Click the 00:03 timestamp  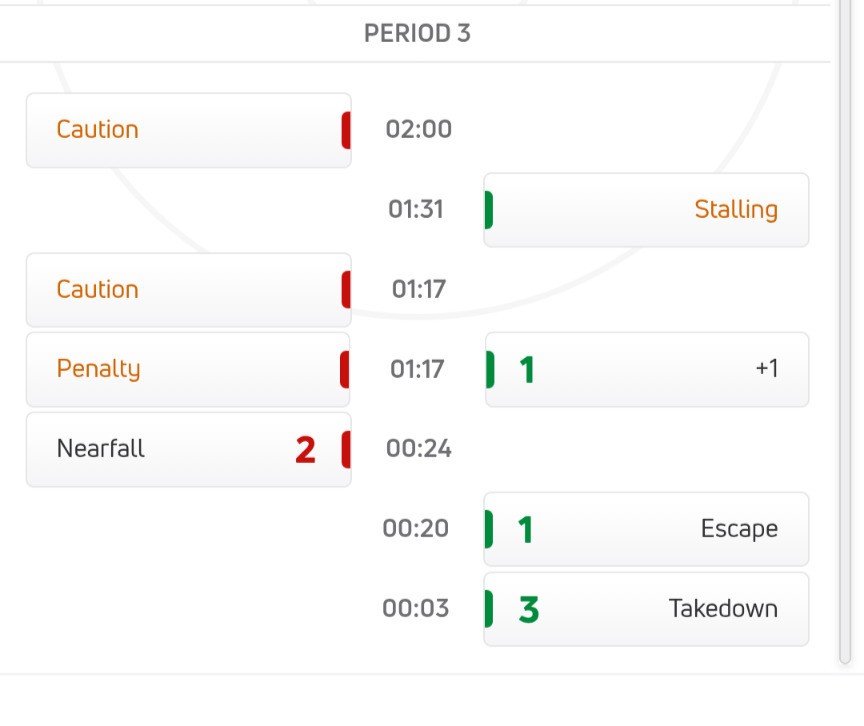pyautogui.click(x=416, y=609)
